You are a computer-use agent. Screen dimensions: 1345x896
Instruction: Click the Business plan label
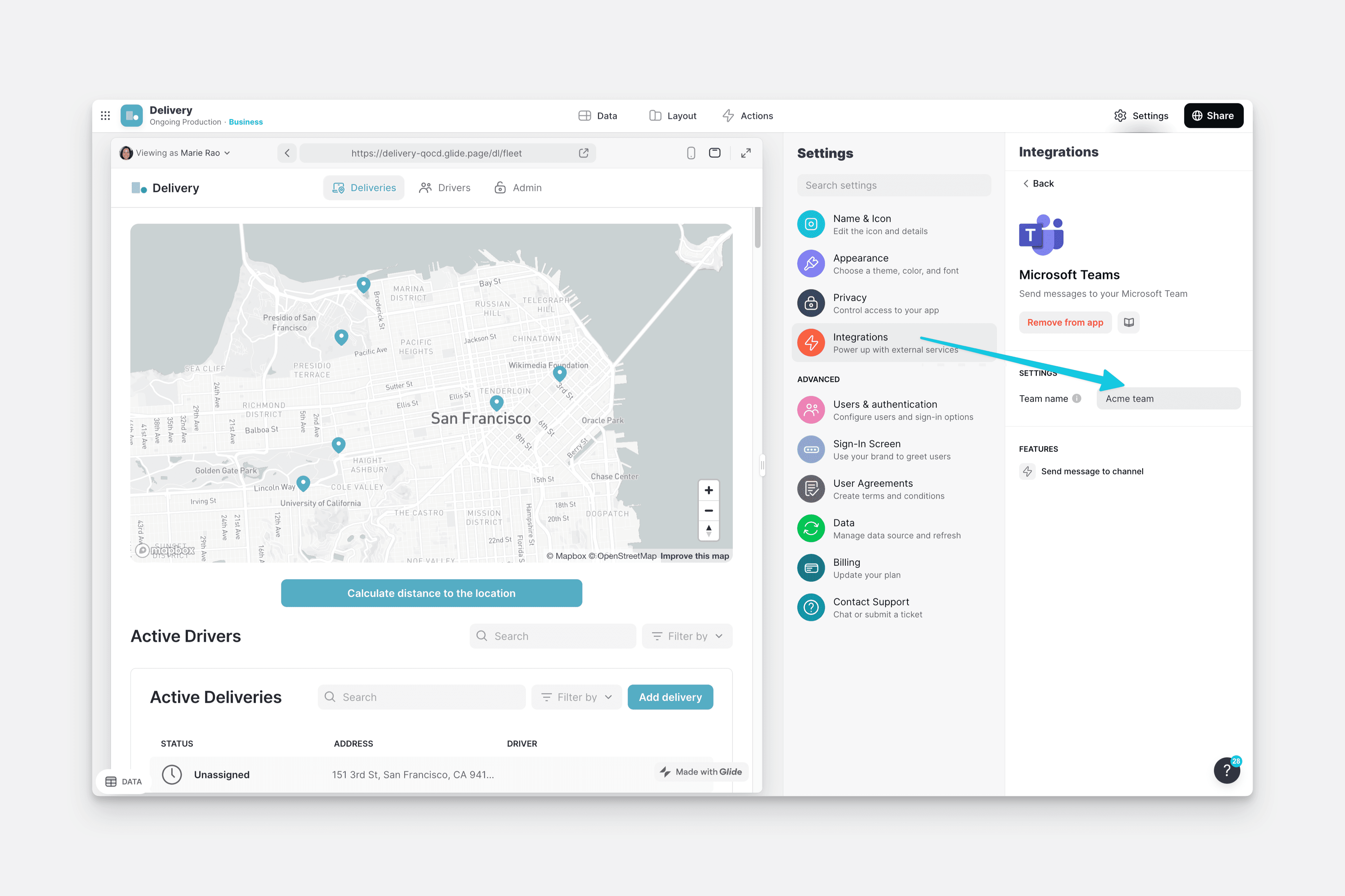(246, 122)
